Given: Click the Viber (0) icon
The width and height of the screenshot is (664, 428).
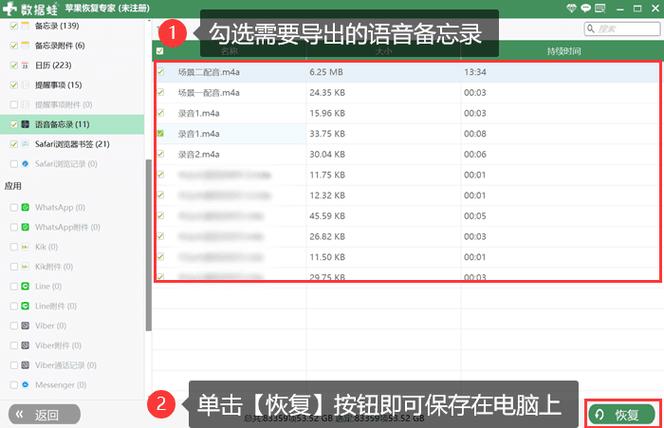Looking at the screenshot, I should click(25, 326).
